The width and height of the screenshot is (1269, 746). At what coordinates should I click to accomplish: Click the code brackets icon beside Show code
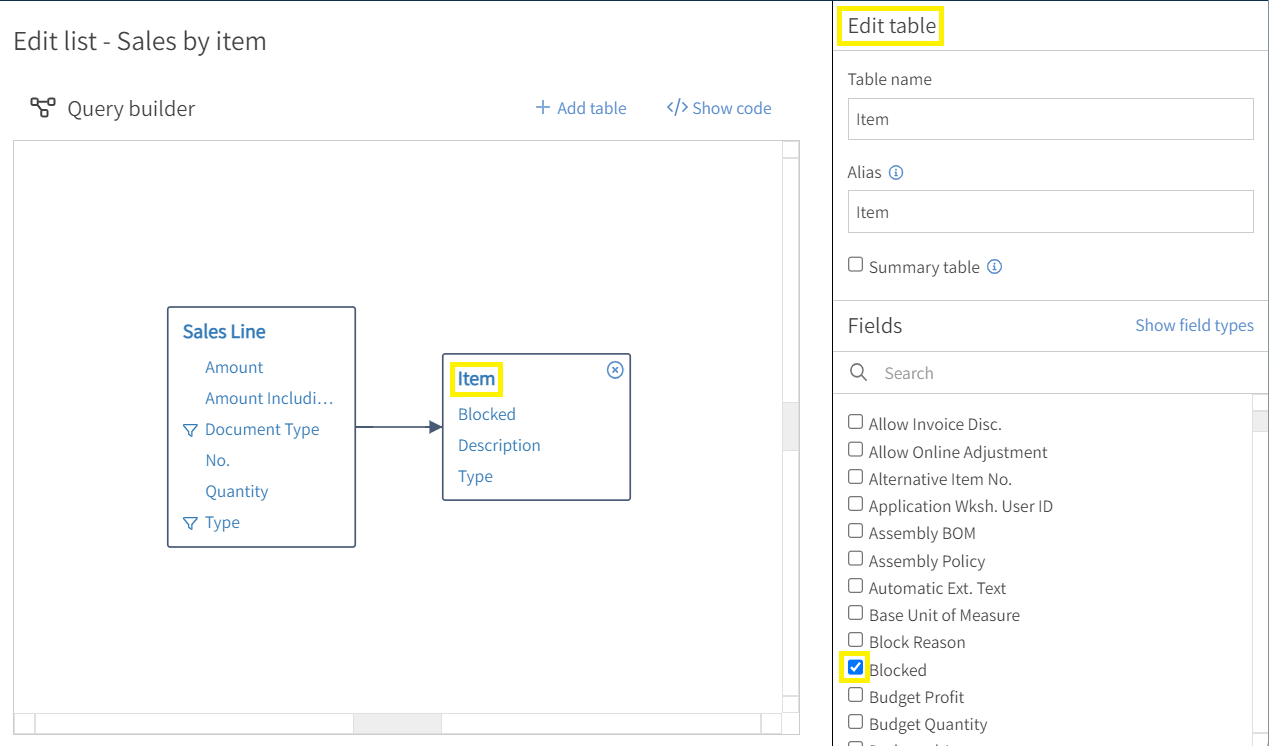(676, 107)
